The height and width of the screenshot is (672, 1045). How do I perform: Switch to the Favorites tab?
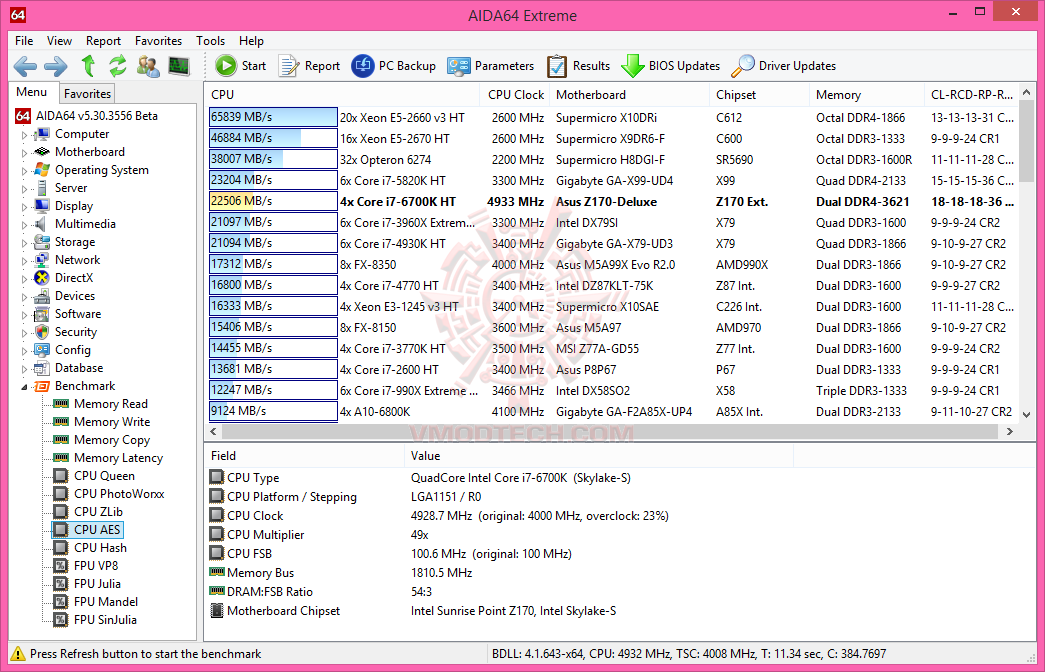point(87,94)
